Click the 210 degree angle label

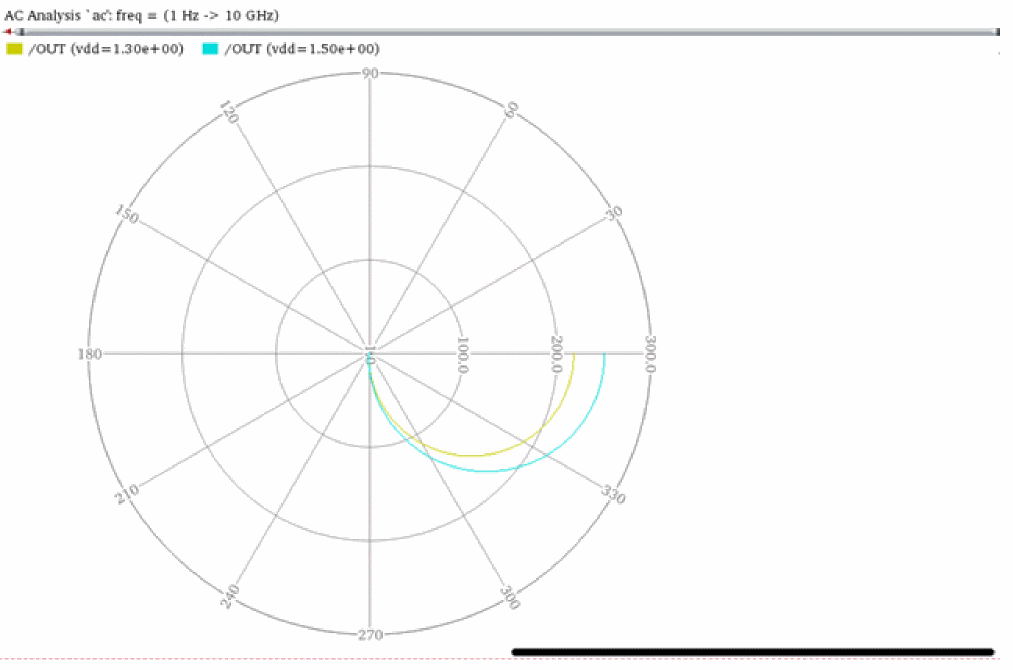(x=127, y=494)
